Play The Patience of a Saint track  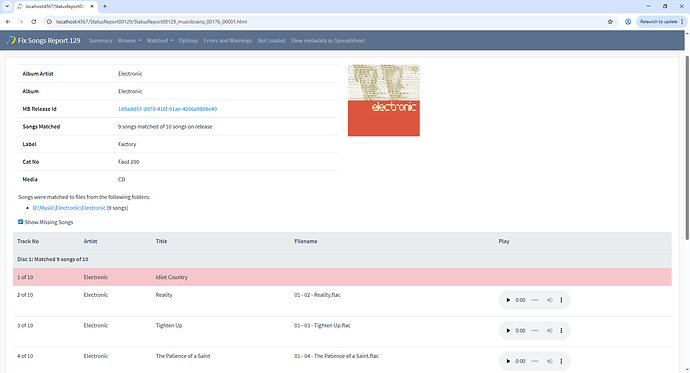click(508, 361)
